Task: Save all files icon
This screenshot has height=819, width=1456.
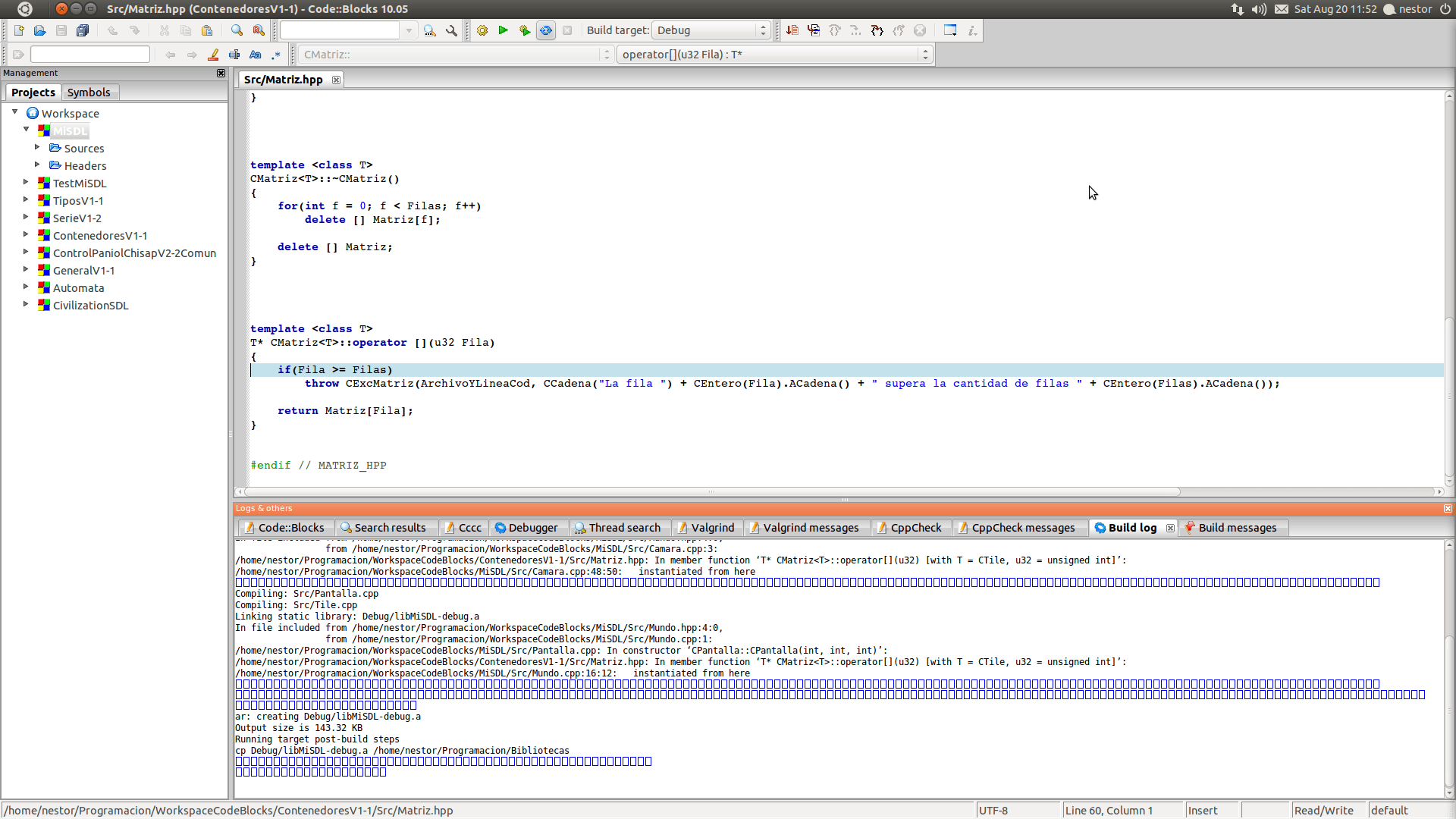Action: [83, 30]
